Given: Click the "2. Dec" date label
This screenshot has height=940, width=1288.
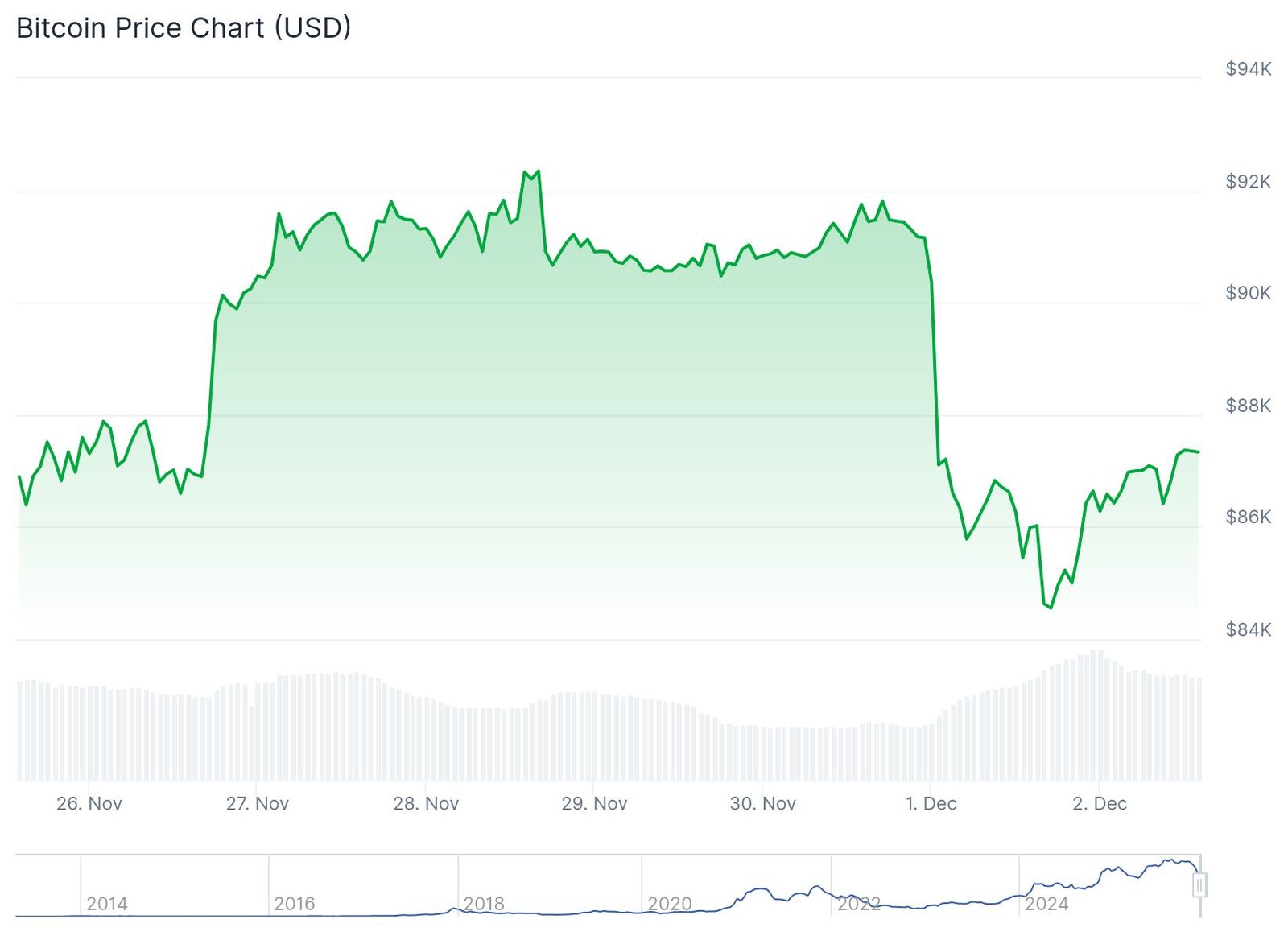Looking at the screenshot, I should (x=1100, y=803).
